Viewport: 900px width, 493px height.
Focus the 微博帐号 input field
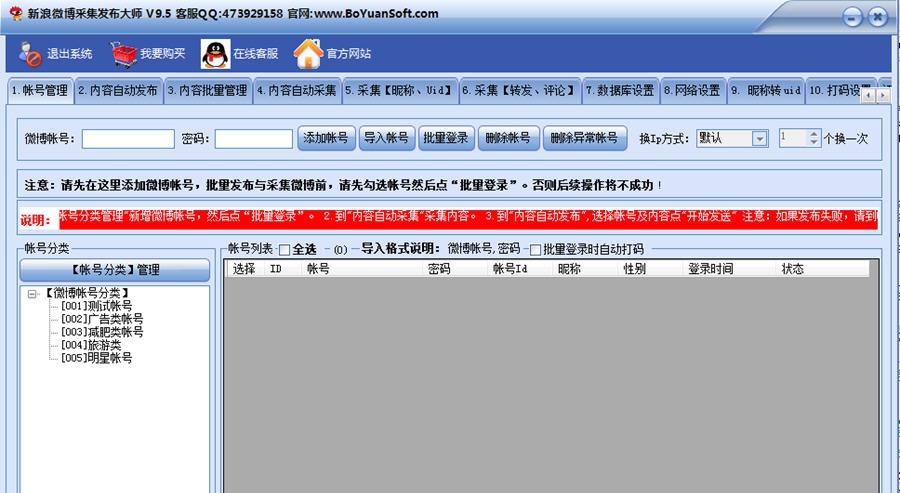128,139
